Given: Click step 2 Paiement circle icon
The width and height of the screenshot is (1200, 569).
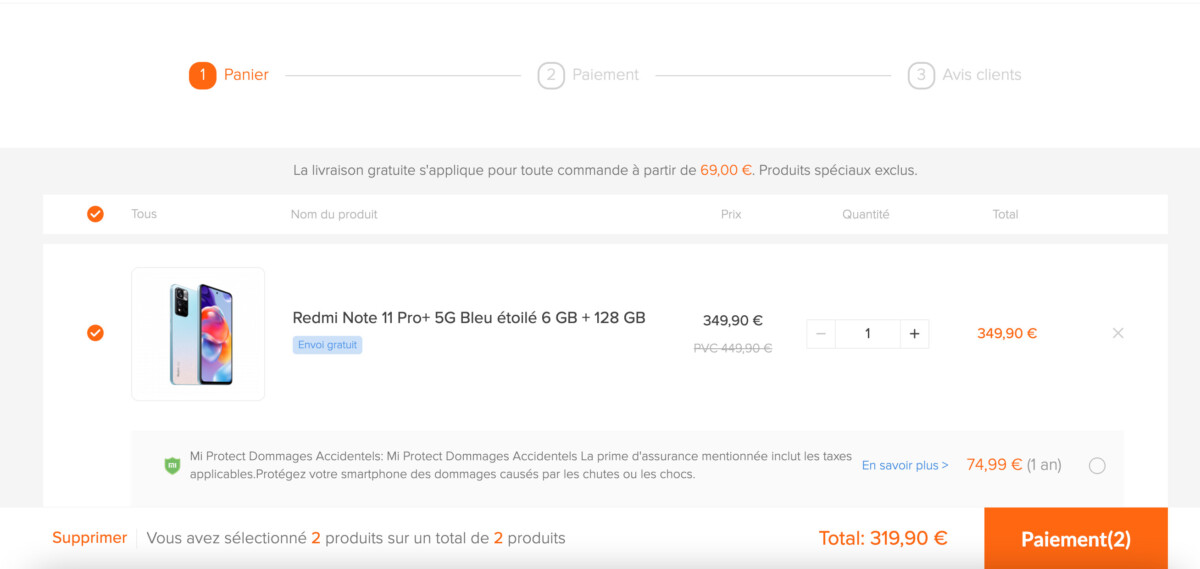Looking at the screenshot, I should (551, 75).
